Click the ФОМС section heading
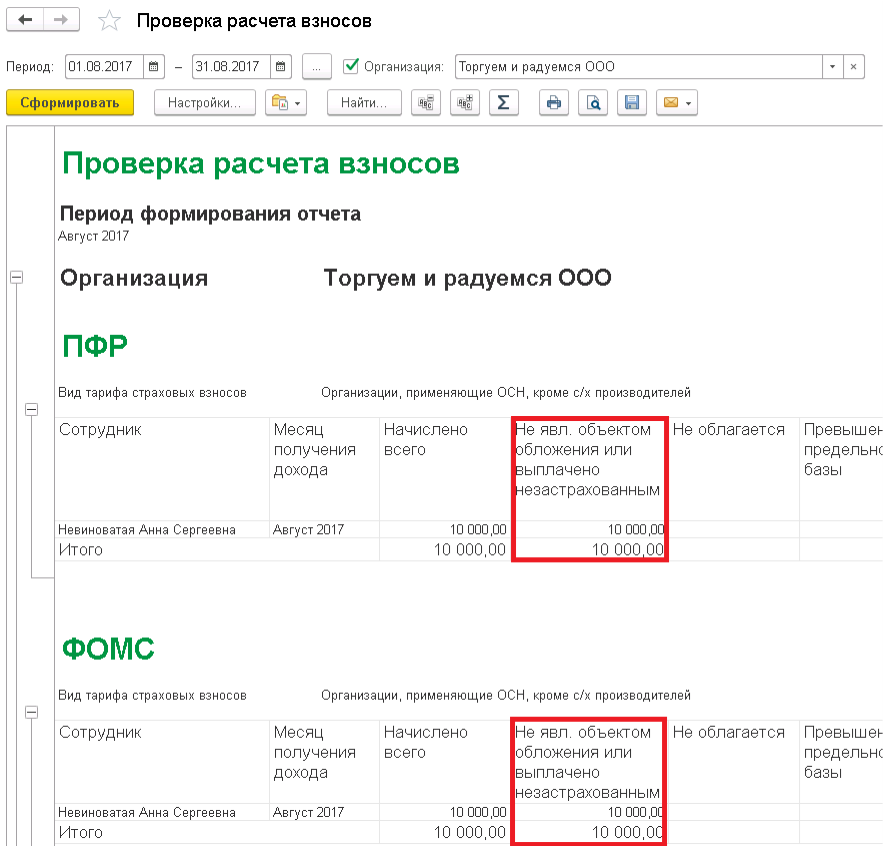 coord(108,648)
